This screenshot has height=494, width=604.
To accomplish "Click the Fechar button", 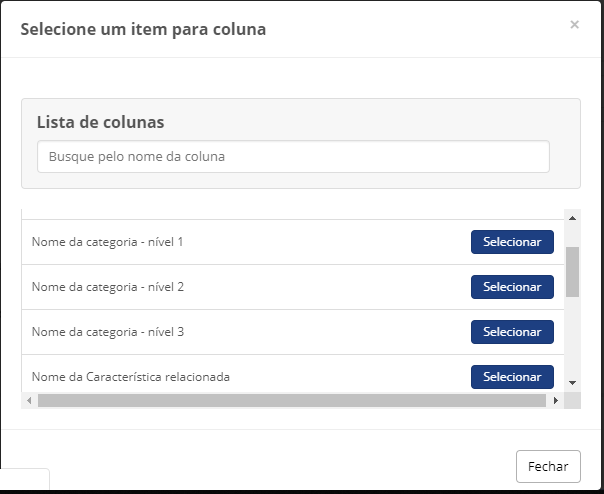I will click(x=548, y=466).
